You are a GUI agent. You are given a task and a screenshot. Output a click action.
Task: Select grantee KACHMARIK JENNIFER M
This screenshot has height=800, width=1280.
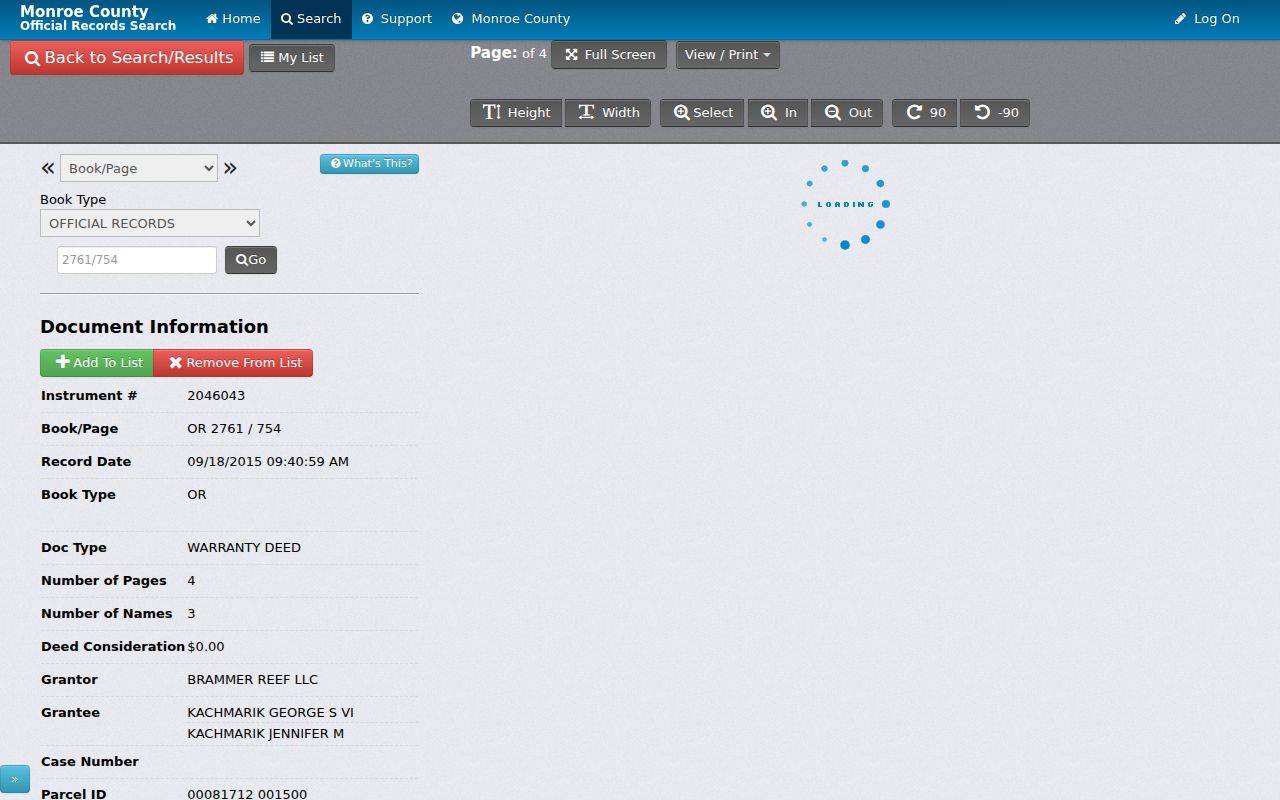coord(266,734)
